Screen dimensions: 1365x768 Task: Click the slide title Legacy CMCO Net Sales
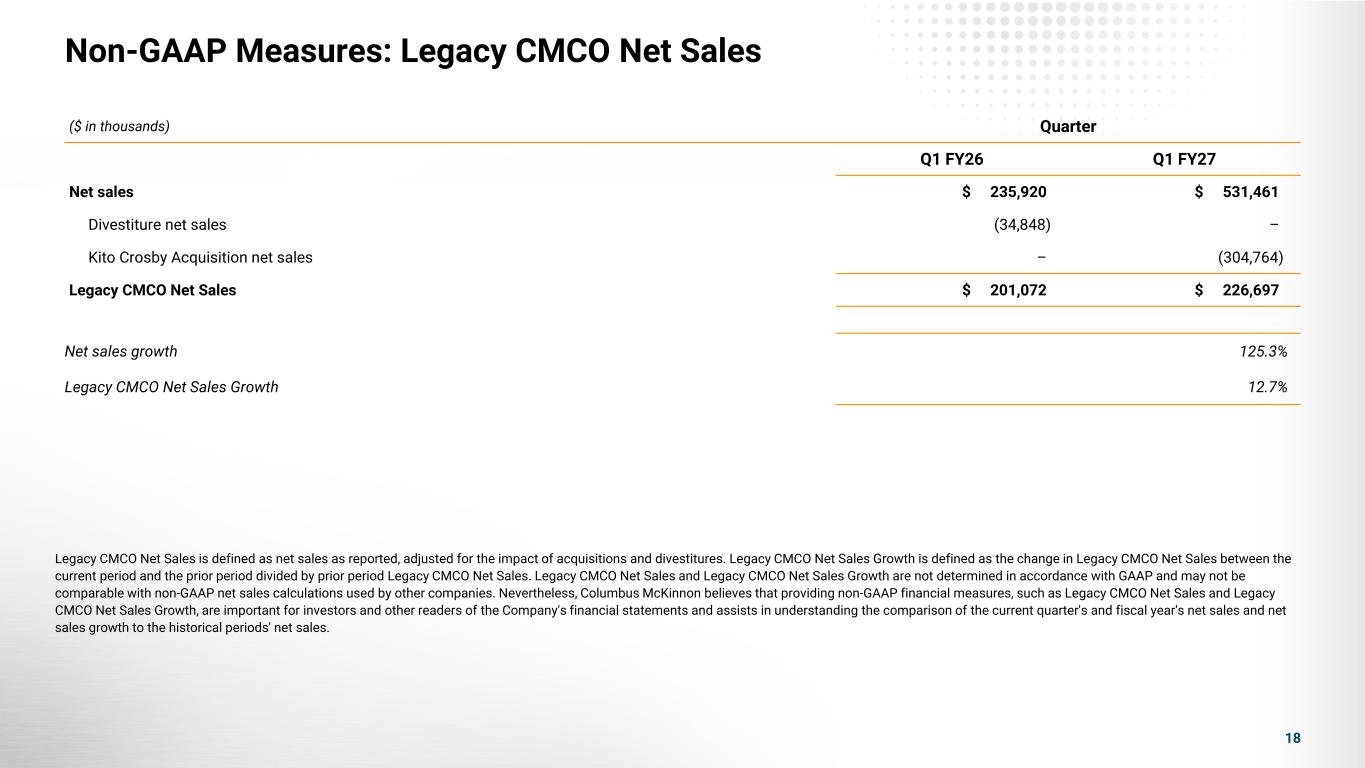[413, 52]
